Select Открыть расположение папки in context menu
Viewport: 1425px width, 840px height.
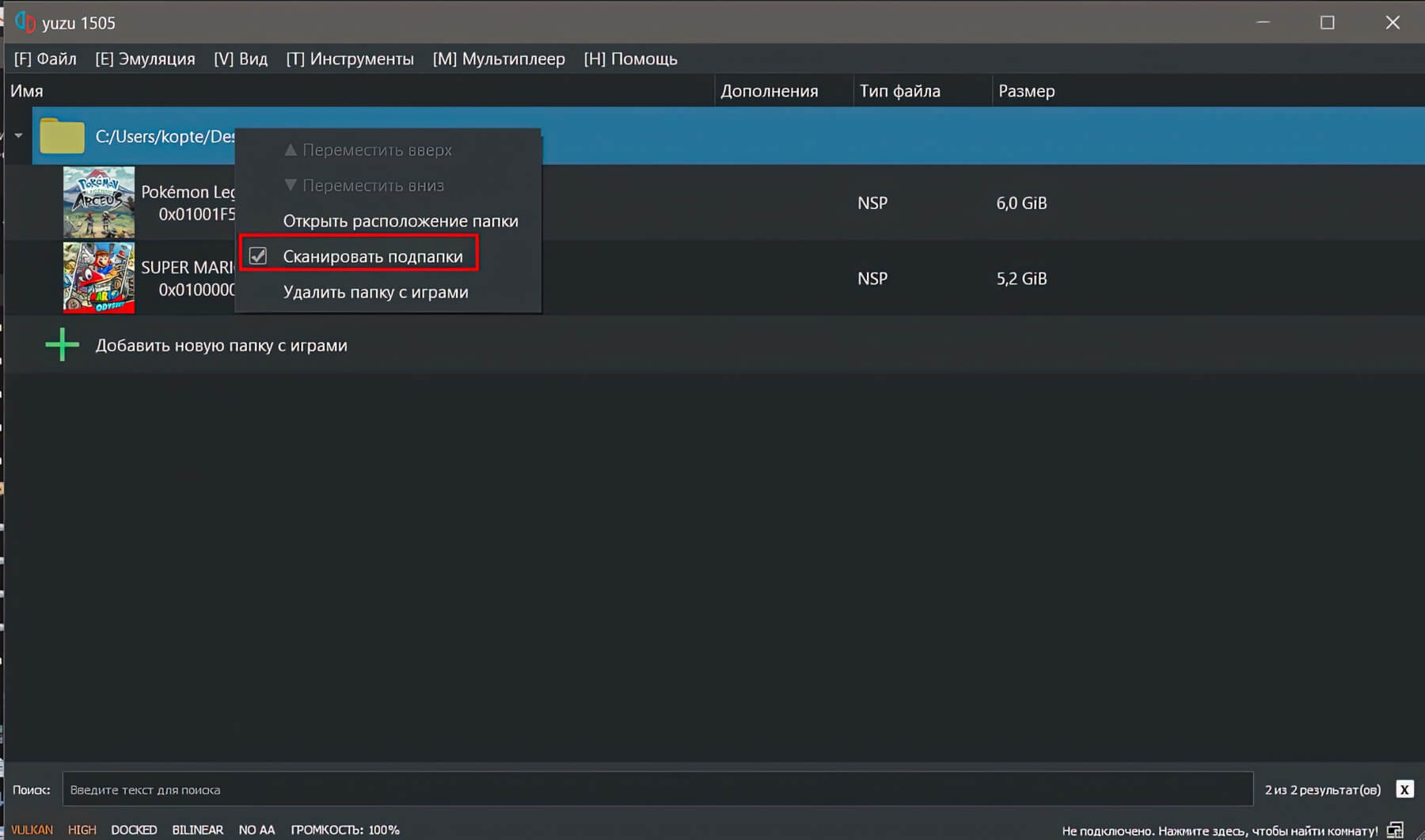pos(400,221)
